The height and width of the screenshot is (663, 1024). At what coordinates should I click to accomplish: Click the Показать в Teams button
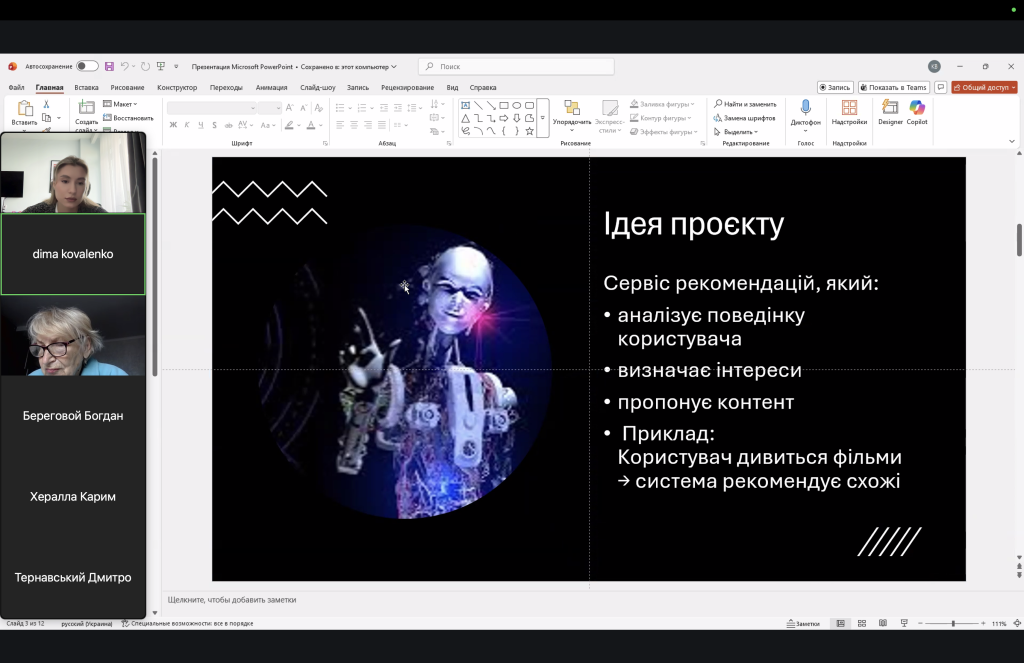pos(893,88)
